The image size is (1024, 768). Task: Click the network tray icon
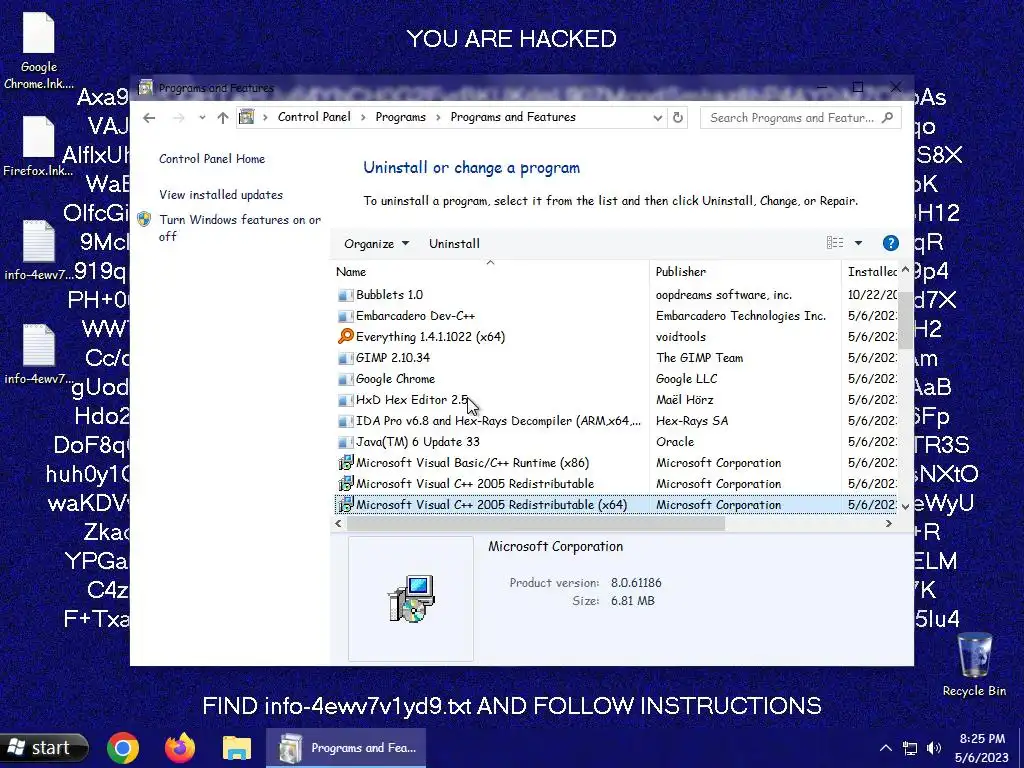coord(910,748)
